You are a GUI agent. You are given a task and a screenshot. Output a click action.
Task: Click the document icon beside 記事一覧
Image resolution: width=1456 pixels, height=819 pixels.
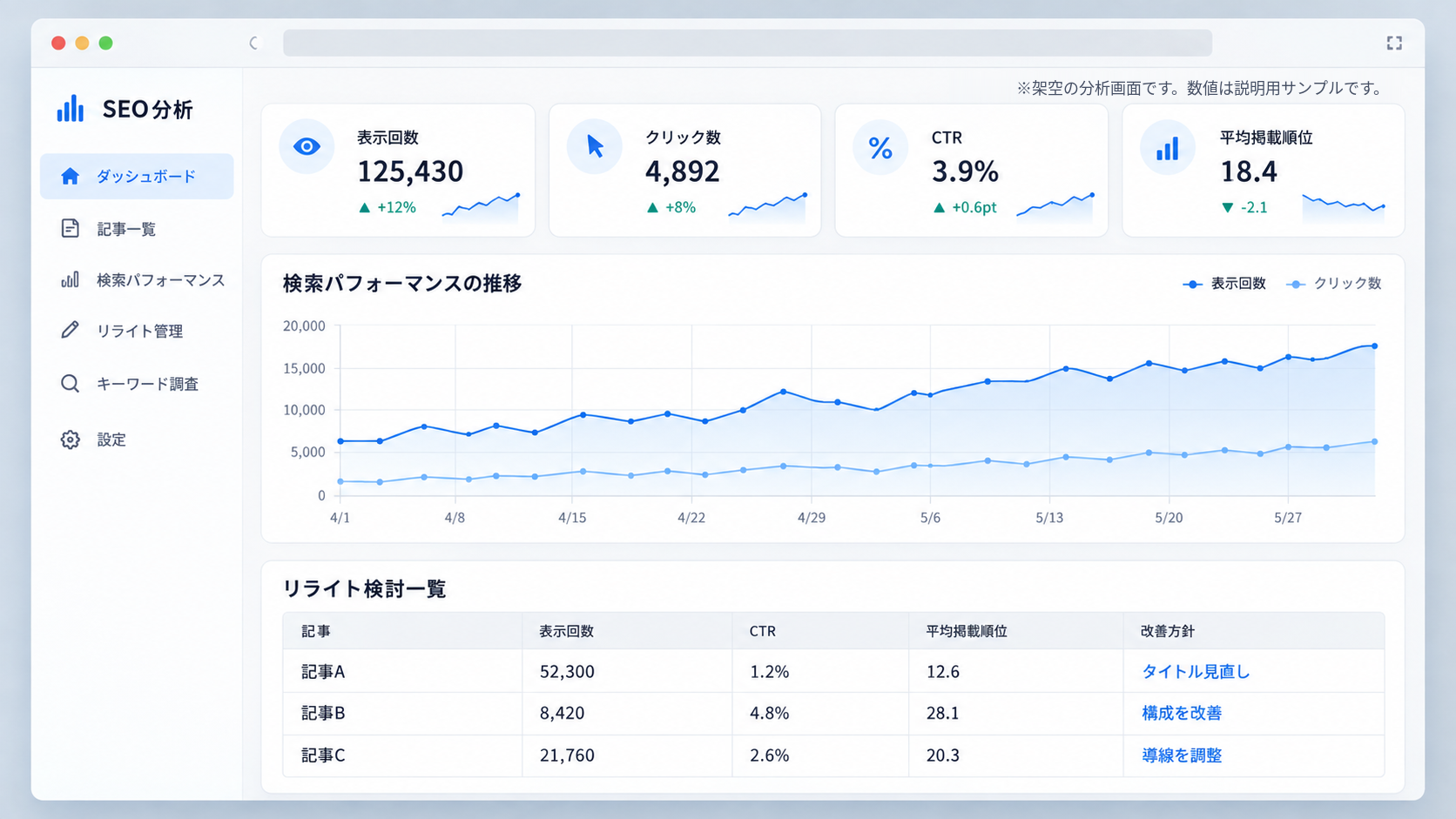click(x=71, y=228)
